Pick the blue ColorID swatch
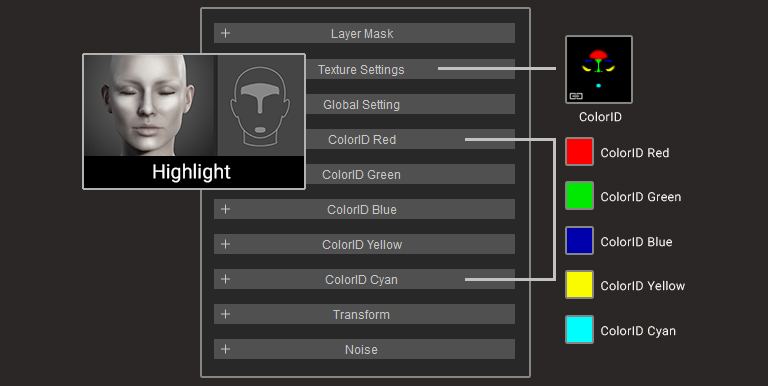The image size is (768, 386). (579, 241)
